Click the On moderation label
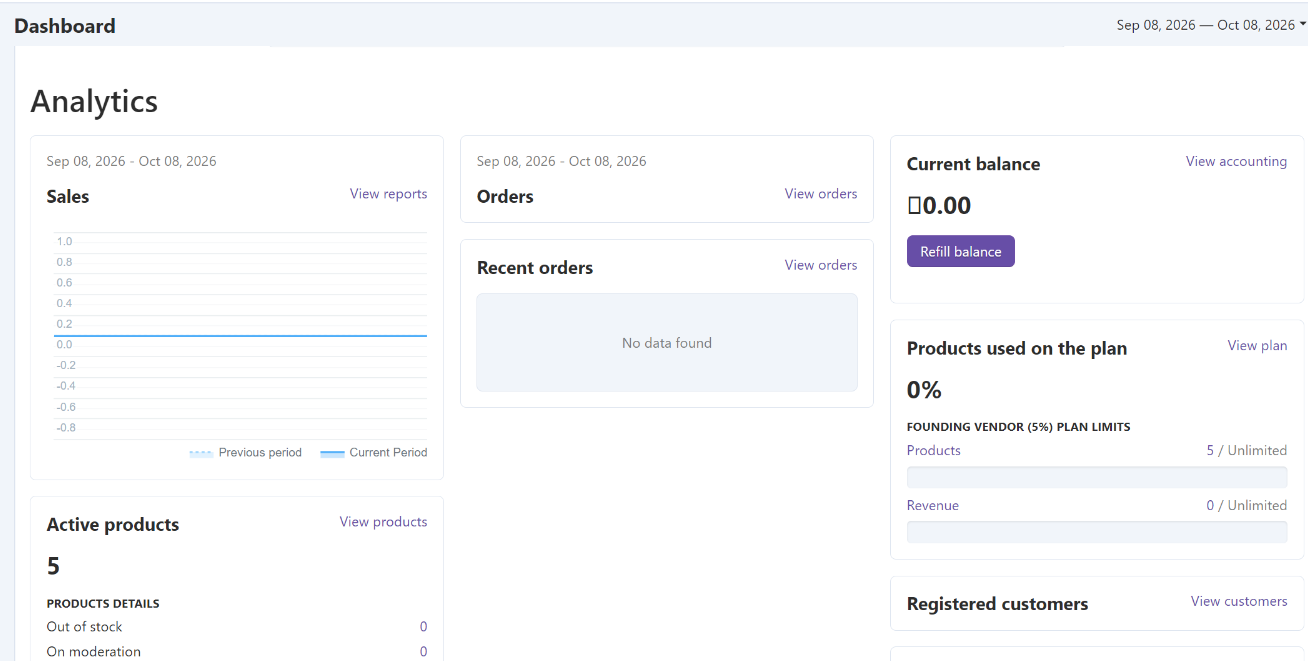Screen dimensions: 1308x661 tap(93, 652)
